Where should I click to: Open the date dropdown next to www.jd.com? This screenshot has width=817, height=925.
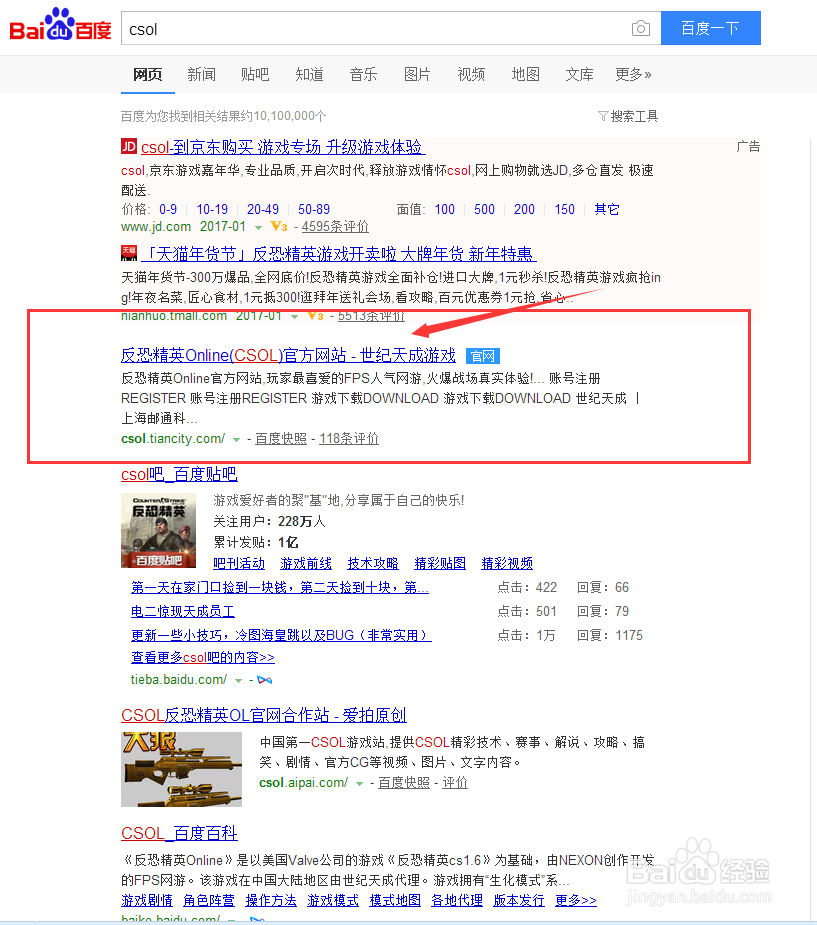(260, 226)
